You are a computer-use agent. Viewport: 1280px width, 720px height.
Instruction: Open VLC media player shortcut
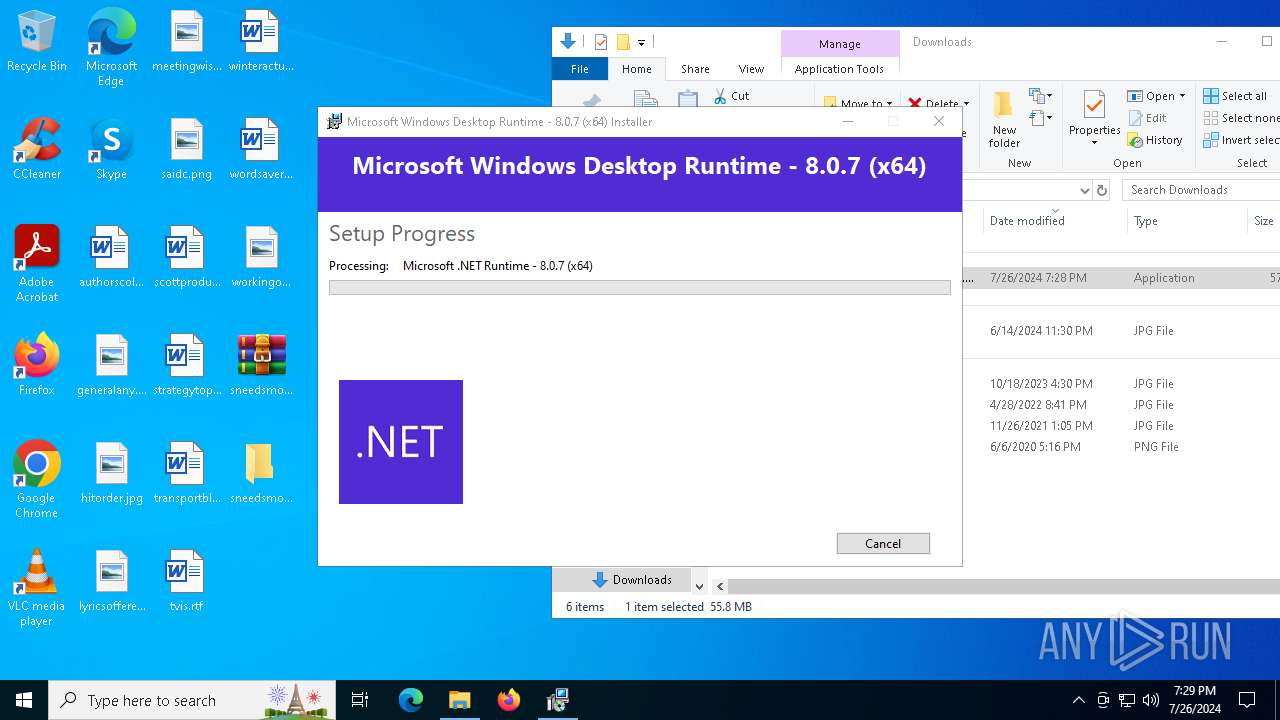coord(37,588)
